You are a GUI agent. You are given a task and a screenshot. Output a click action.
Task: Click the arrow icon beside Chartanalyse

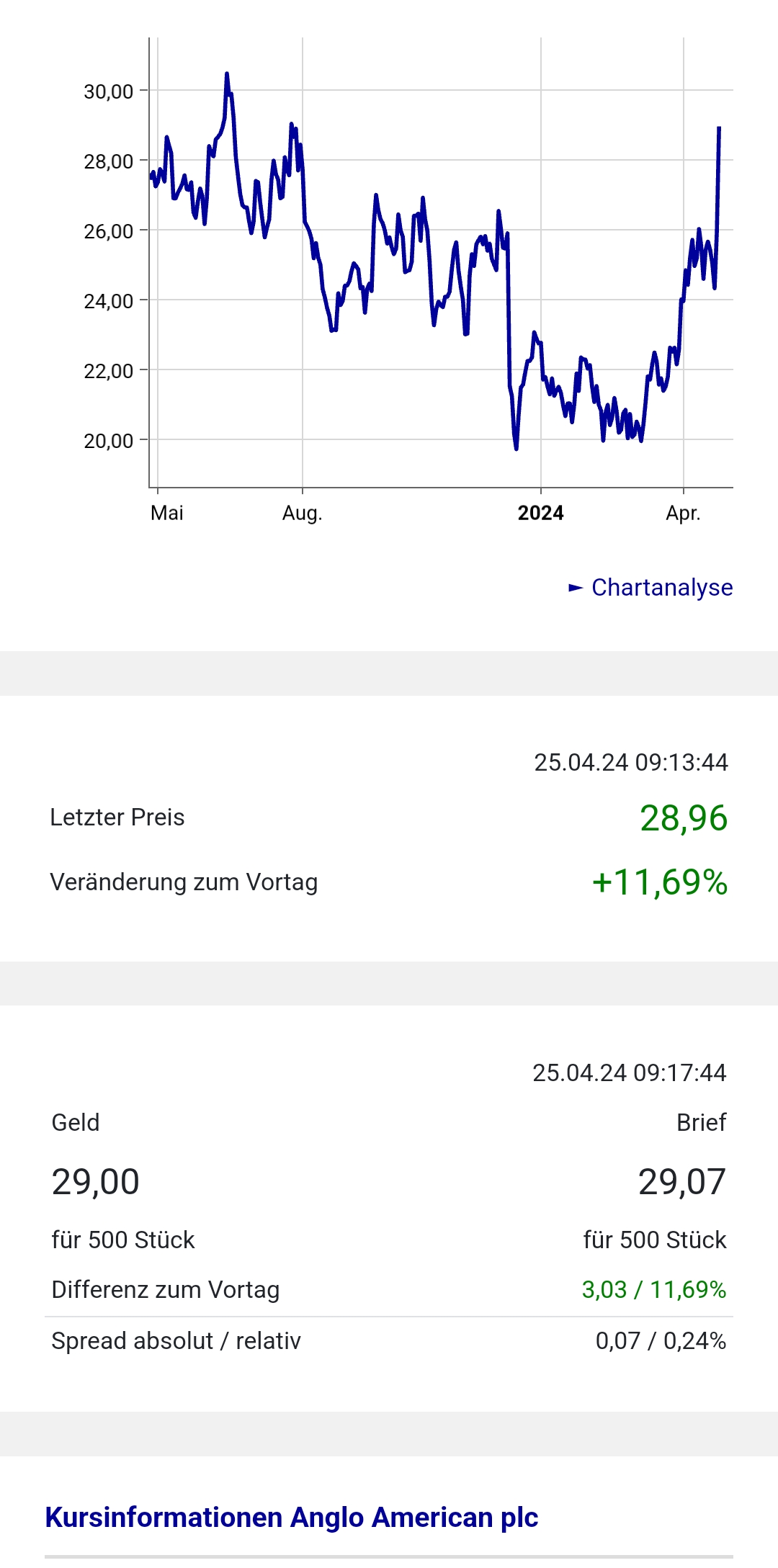pos(576,588)
